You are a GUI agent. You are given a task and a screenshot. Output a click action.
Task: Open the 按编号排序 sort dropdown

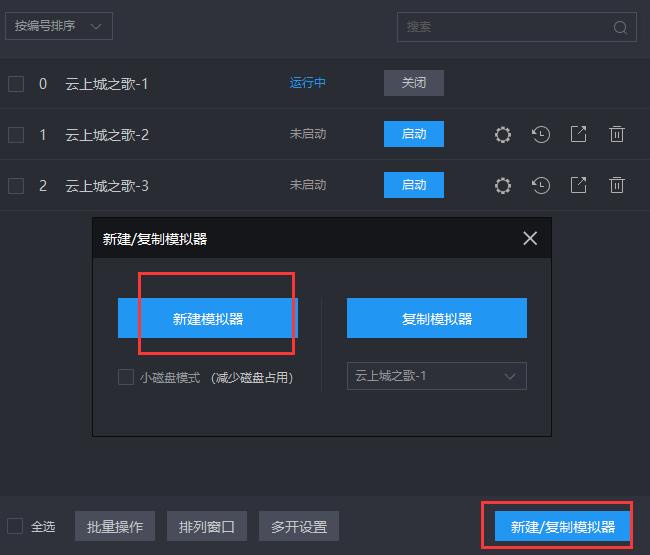(x=59, y=26)
